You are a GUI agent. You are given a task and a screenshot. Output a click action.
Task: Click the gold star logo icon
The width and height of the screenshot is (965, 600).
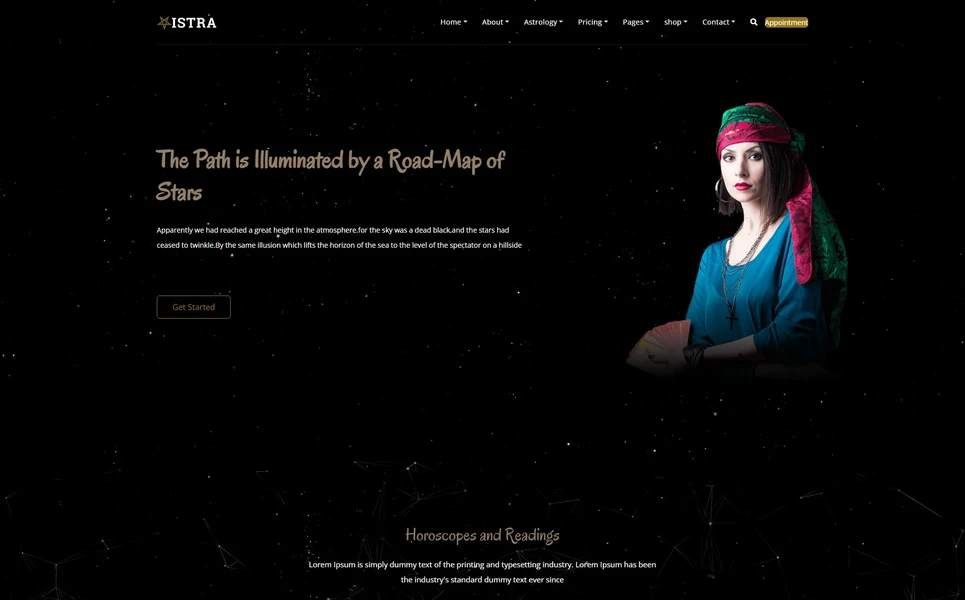point(162,21)
